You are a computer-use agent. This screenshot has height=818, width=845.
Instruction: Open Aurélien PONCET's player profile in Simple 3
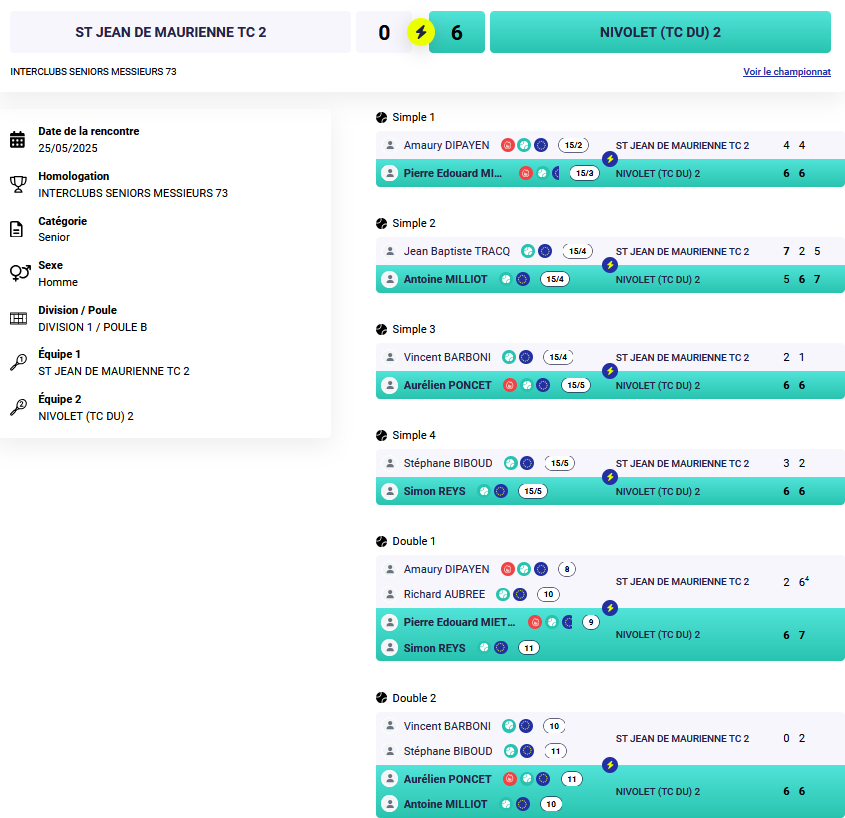pyautogui.click(x=447, y=385)
